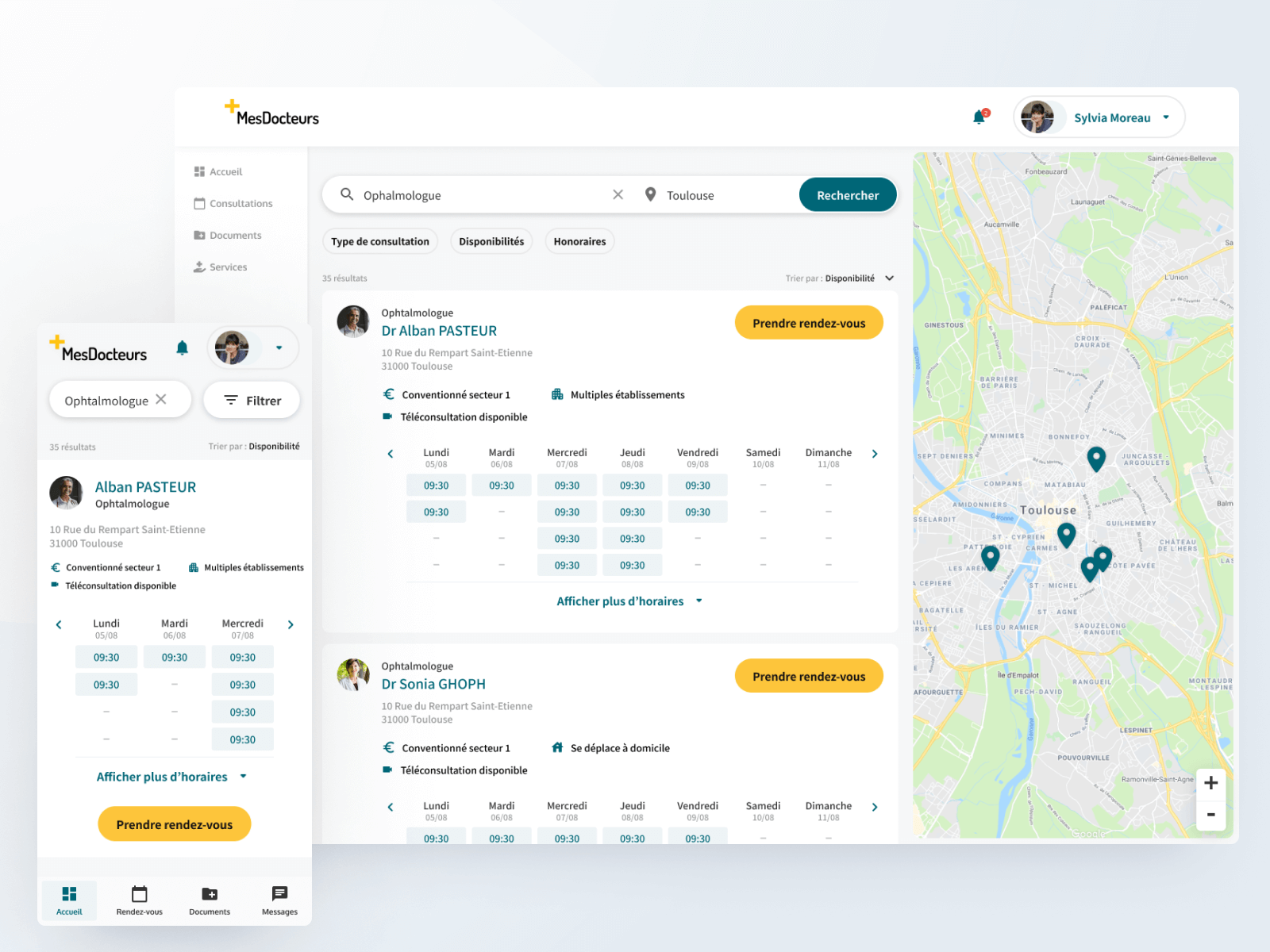
Task: Click Prendre rendez-vous for Dr Alban PASTEUR
Action: click(809, 323)
